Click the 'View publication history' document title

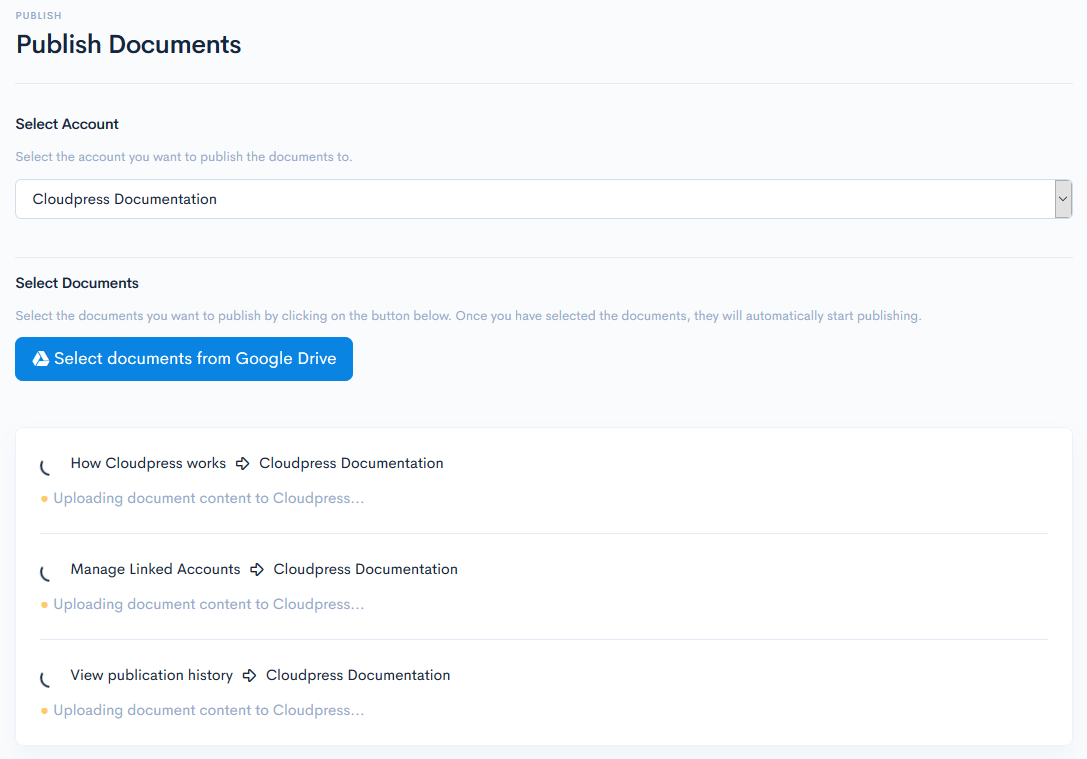coord(152,675)
